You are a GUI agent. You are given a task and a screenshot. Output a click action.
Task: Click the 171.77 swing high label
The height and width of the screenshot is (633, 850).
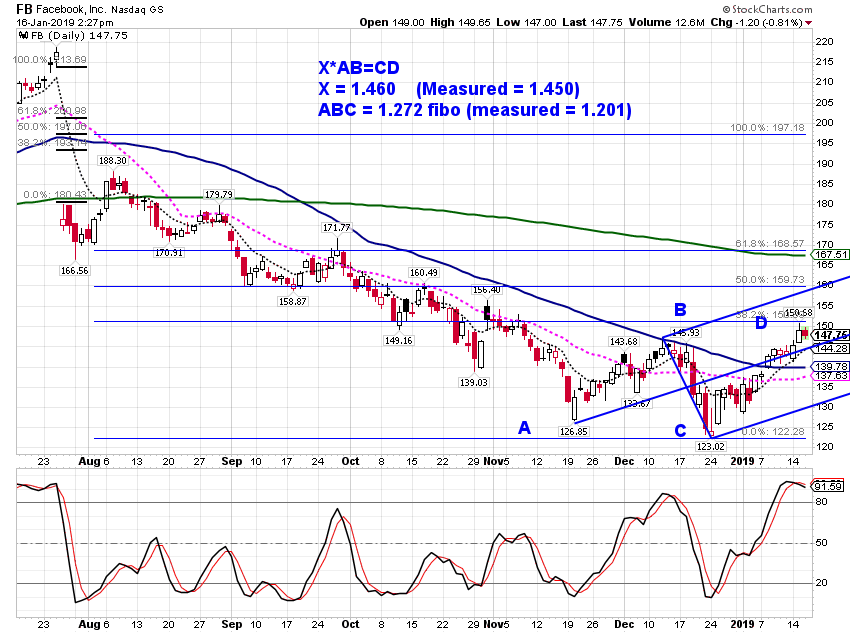coord(337,228)
